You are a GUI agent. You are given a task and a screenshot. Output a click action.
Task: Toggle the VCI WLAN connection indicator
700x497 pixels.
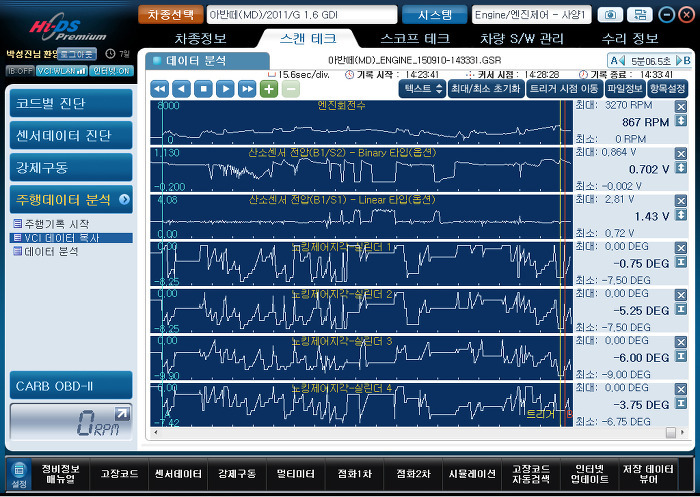pyautogui.click(x=62, y=71)
